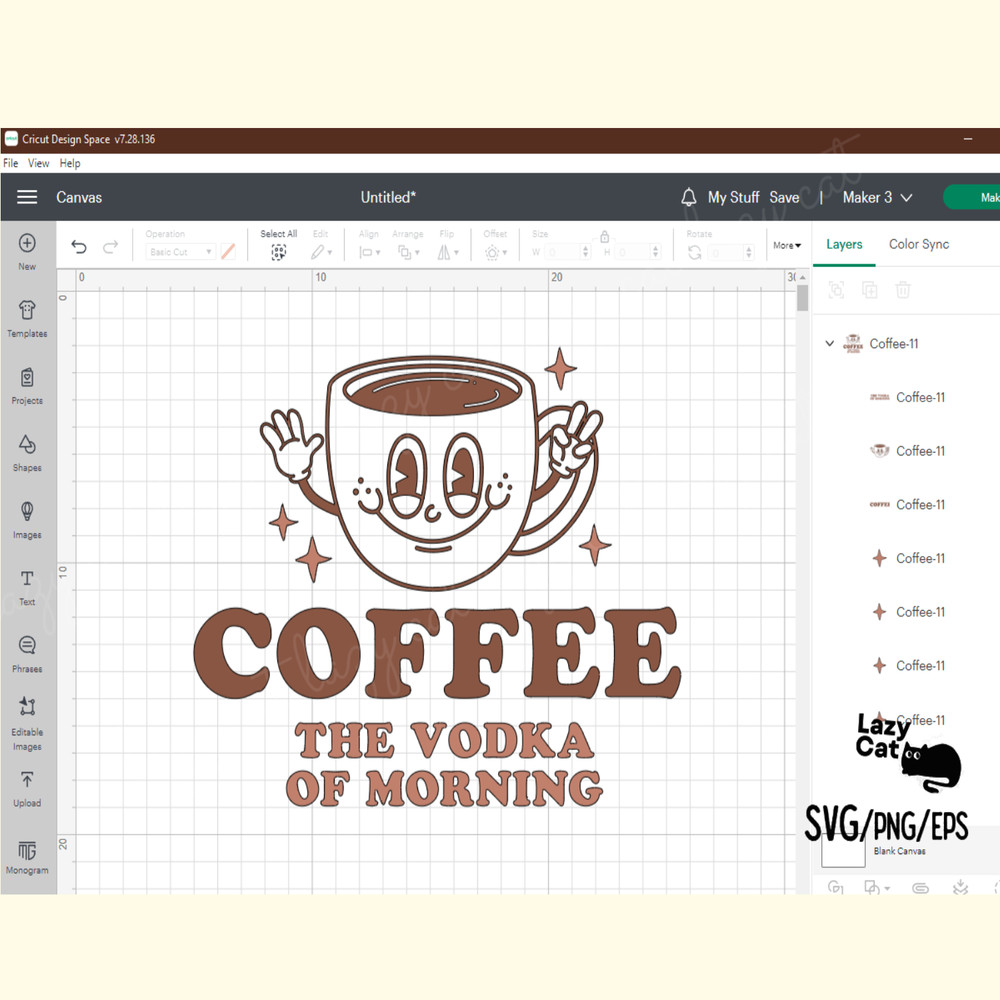Switch to the Color Sync tab
Image resolution: width=1000 pixels, height=1000 pixels.
click(x=918, y=244)
